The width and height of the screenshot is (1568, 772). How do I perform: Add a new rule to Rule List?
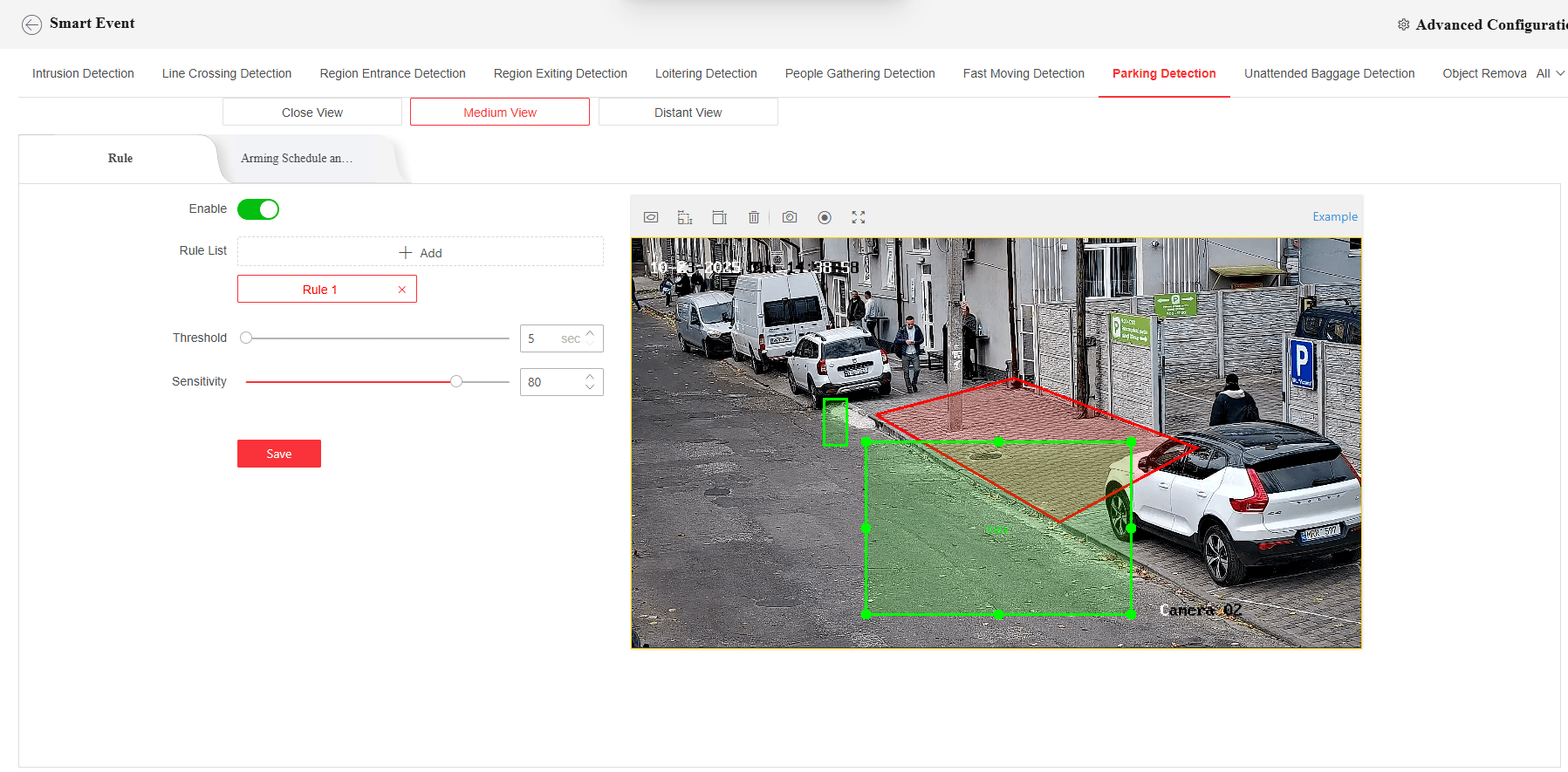[x=421, y=252]
